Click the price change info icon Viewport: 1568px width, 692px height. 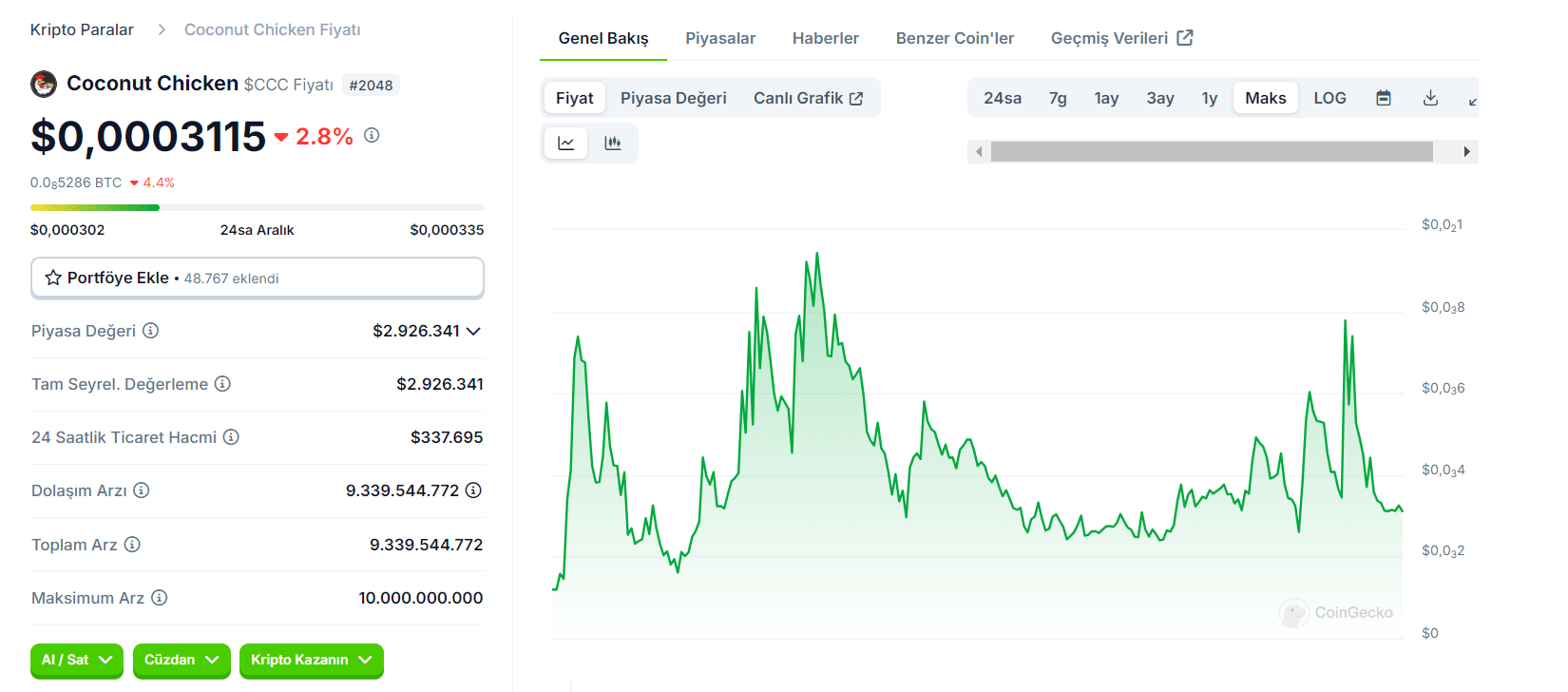[x=372, y=136]
